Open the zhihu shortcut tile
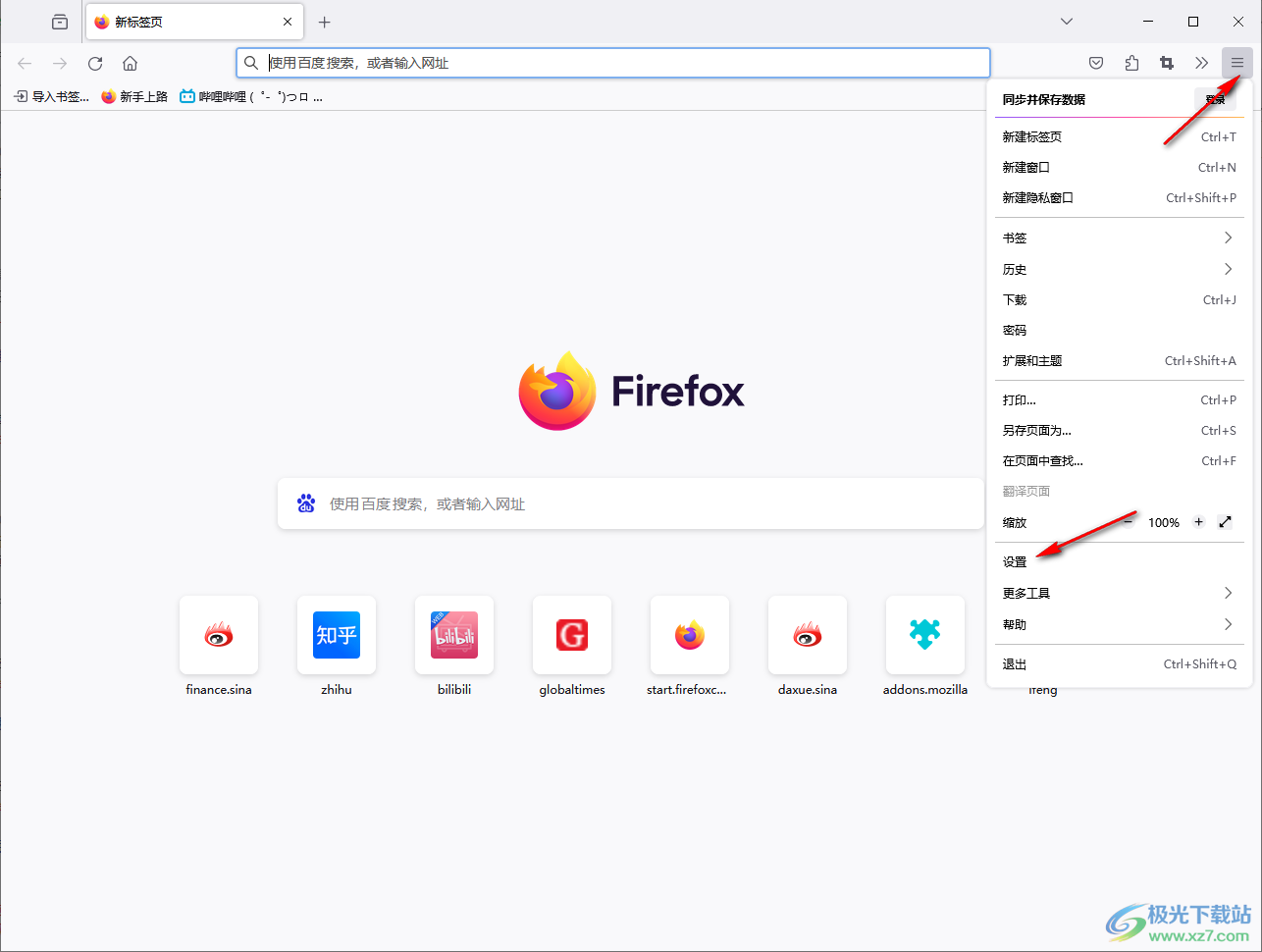The width and height of the screenshot is (1262, 952). click(337, 635)
